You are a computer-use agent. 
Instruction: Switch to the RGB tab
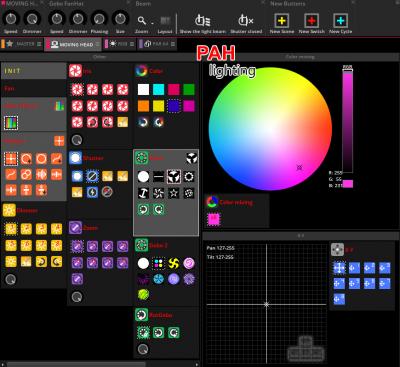120,44
